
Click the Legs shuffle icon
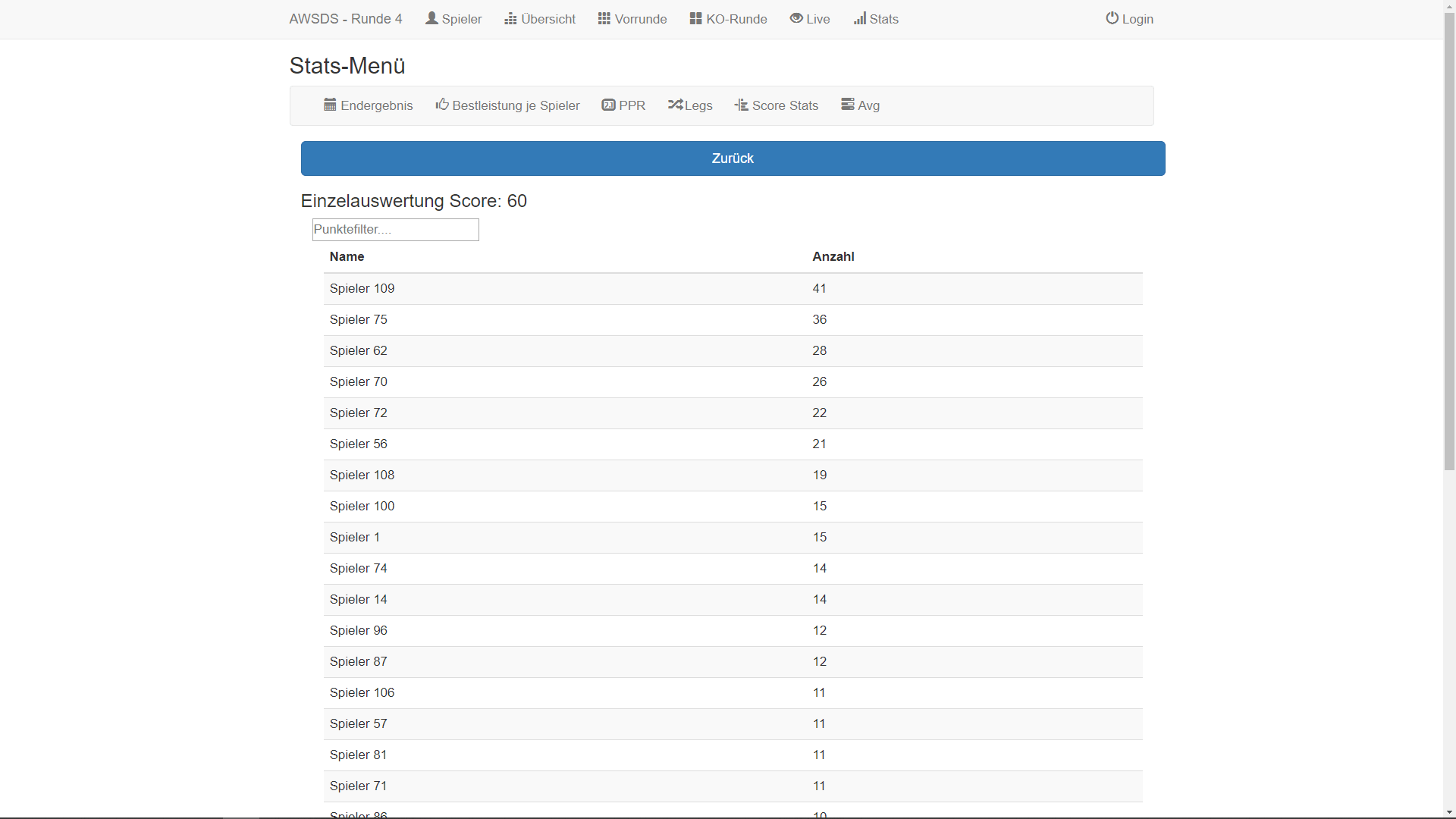675,105
